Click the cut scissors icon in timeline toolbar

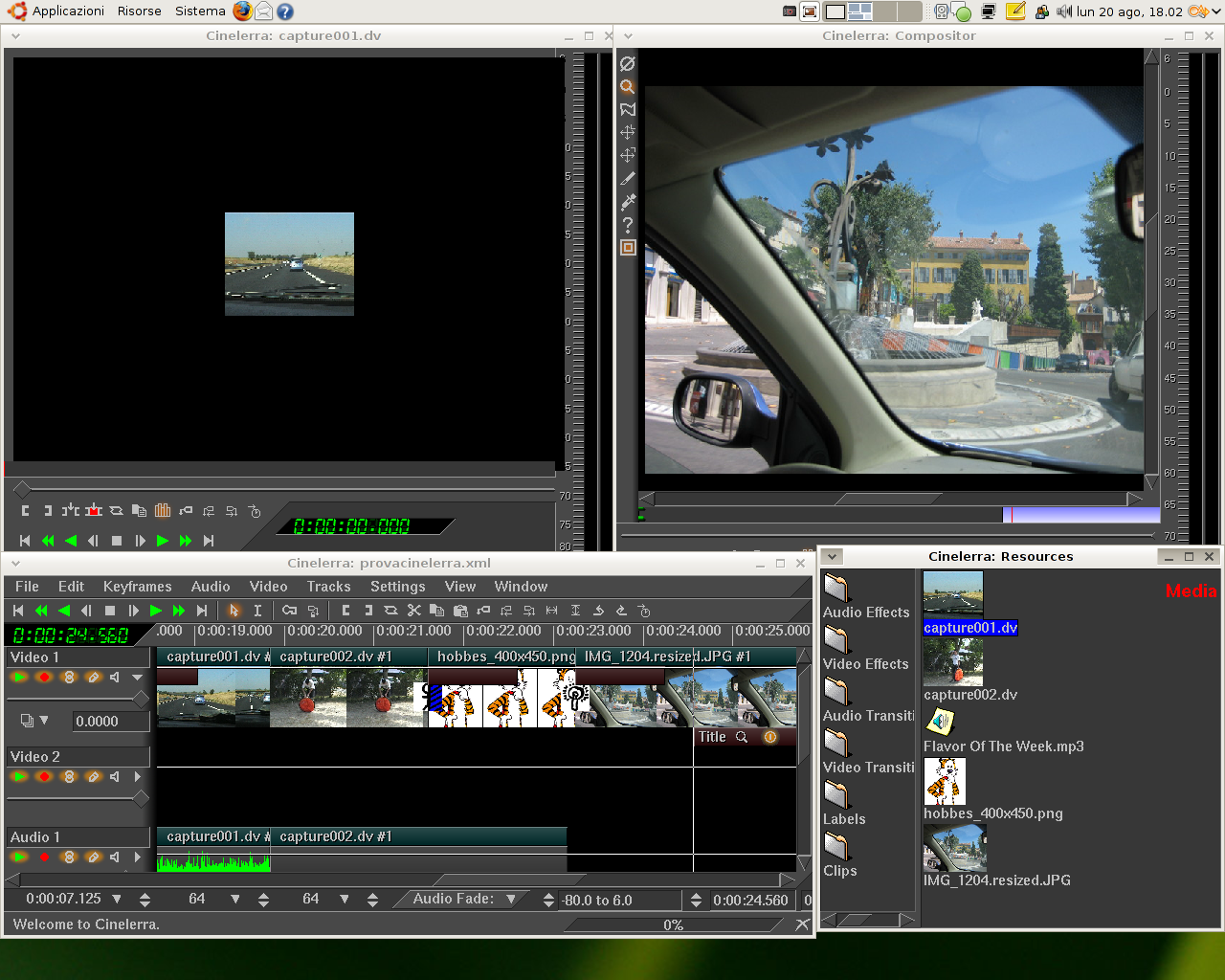click(414, 611)
